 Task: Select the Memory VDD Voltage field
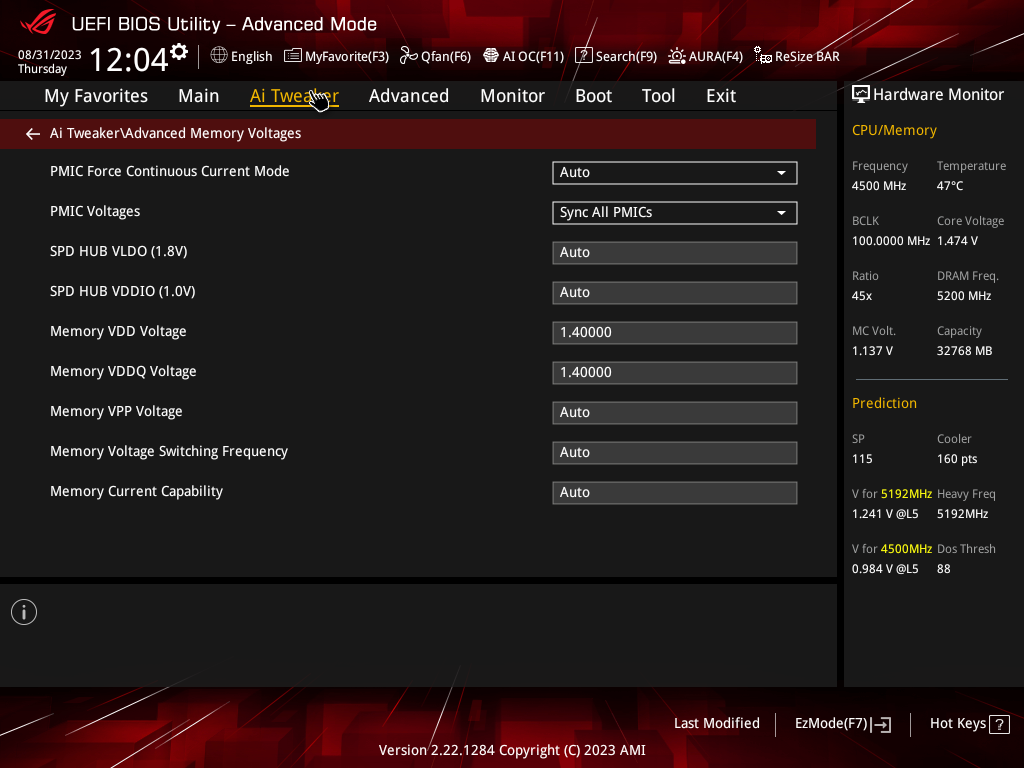pos(675,332)
